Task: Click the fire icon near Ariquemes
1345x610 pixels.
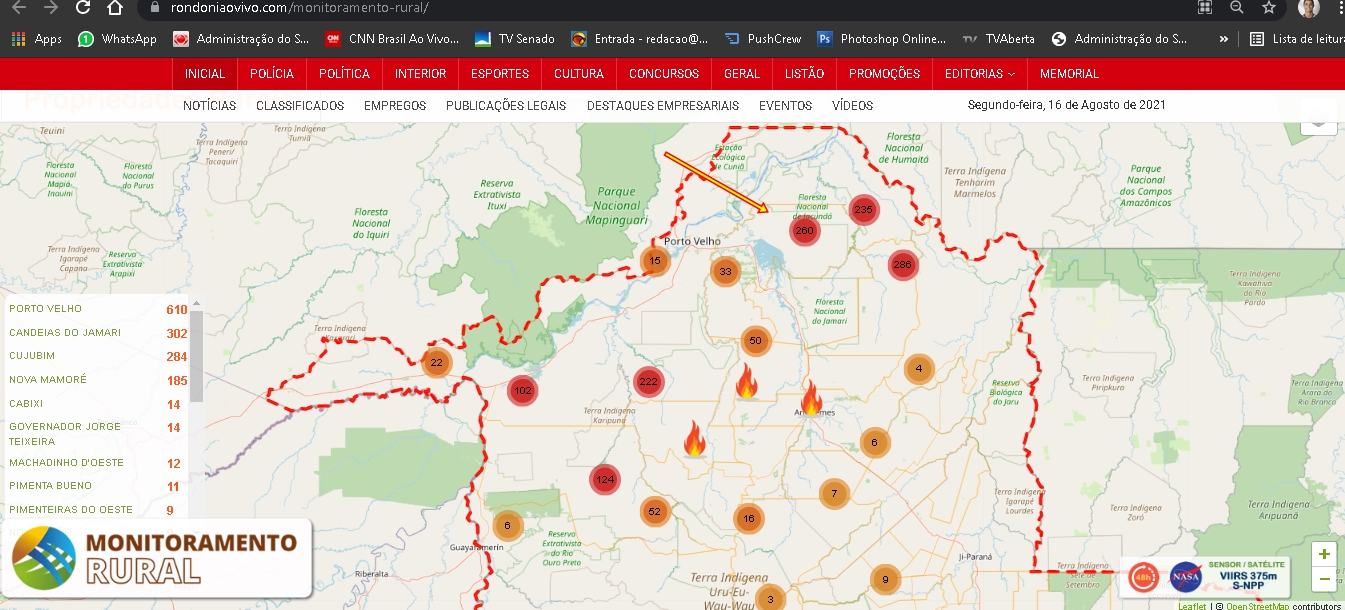Action: (810, 398)
